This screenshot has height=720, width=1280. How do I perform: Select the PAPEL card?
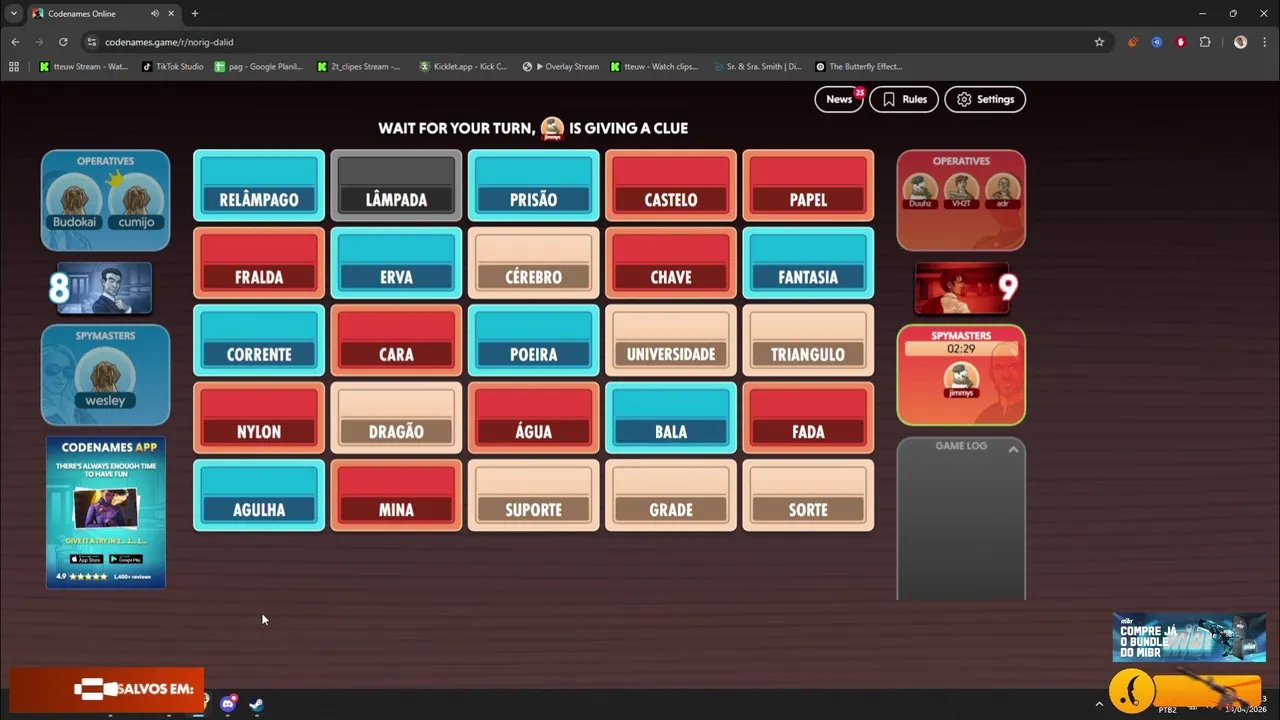coord(808,185)
